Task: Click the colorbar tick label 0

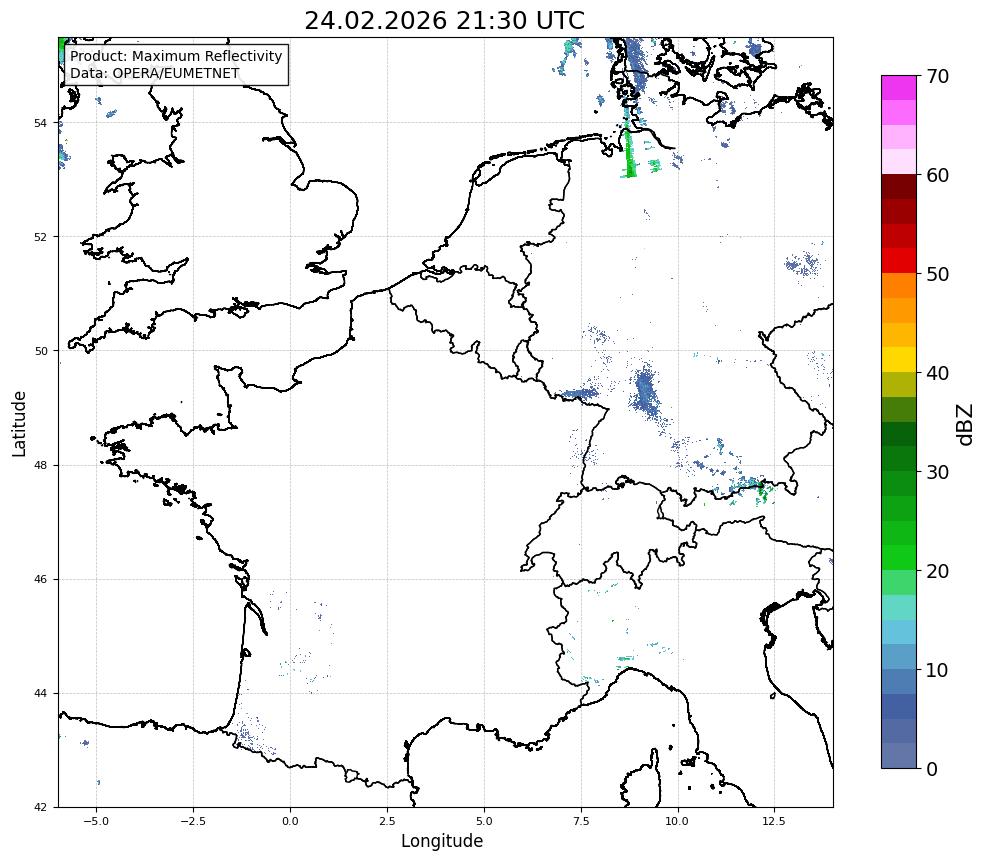Action: point(932,769)
